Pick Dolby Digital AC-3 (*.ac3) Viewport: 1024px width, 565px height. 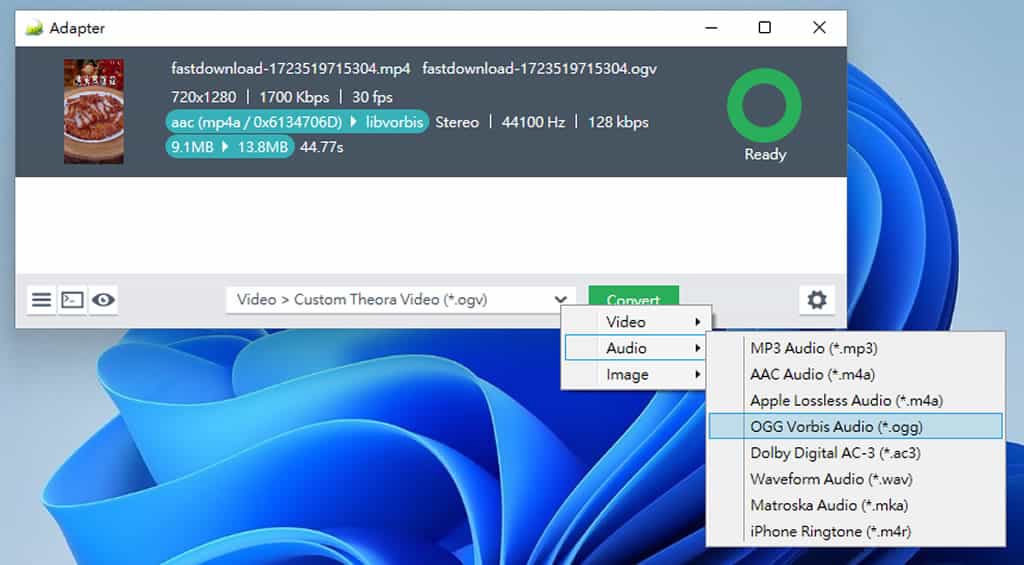856,453
